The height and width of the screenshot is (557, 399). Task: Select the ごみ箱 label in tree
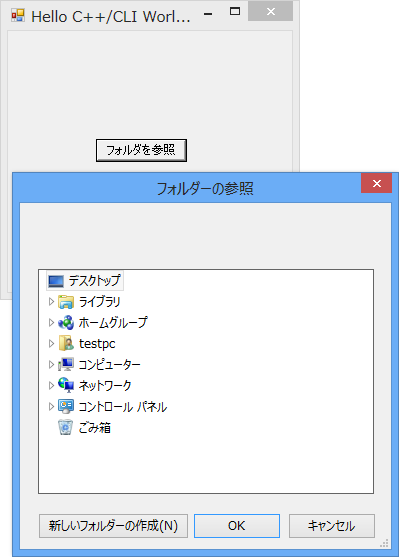[x=95, y=427]
